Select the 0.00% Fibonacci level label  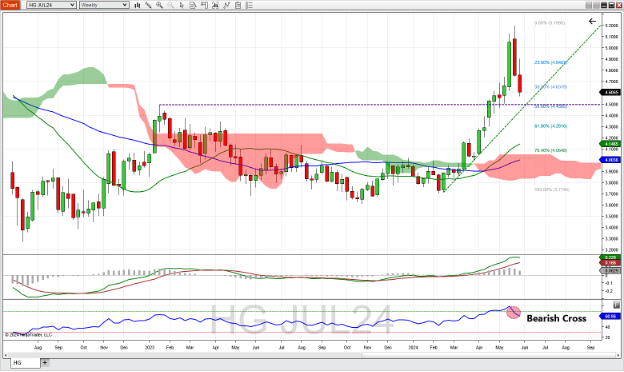coord(549,23)
